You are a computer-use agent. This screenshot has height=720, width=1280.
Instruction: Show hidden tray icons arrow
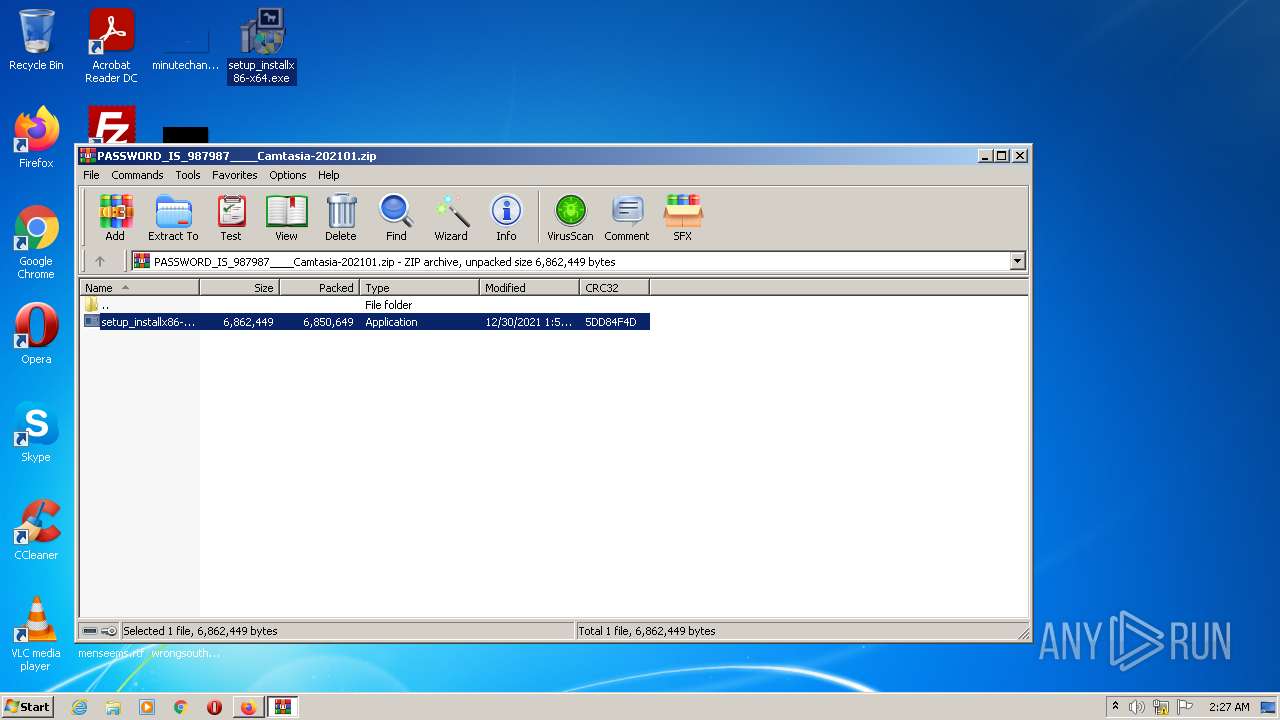1115,707
